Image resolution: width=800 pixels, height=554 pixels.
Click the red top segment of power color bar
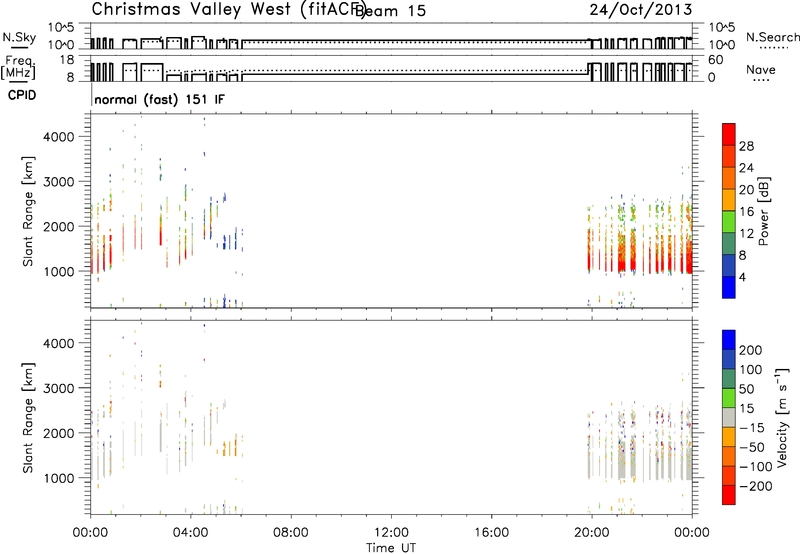[x=729, y=134]
